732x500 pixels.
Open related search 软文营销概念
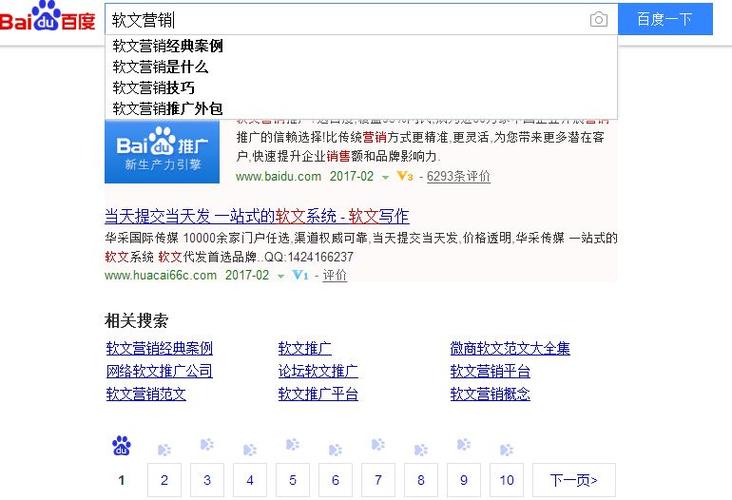pos(490,394)
